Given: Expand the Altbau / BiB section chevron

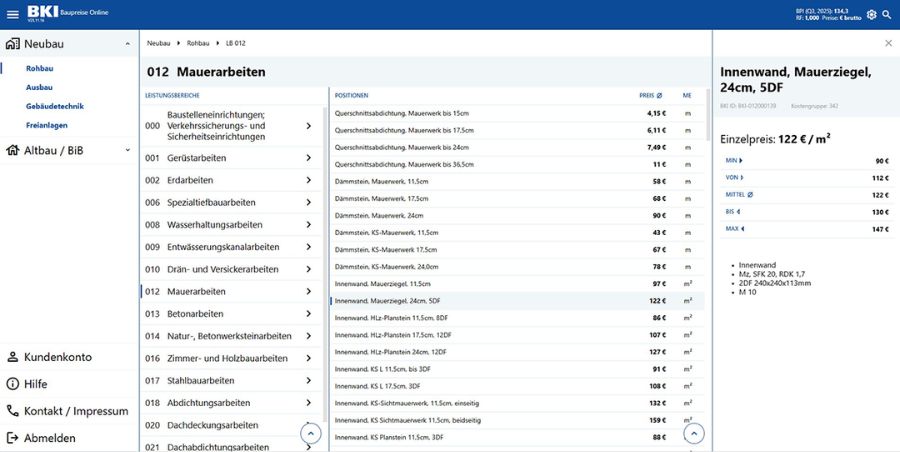Looking at the screenshot, I should (x=127, y=150).
